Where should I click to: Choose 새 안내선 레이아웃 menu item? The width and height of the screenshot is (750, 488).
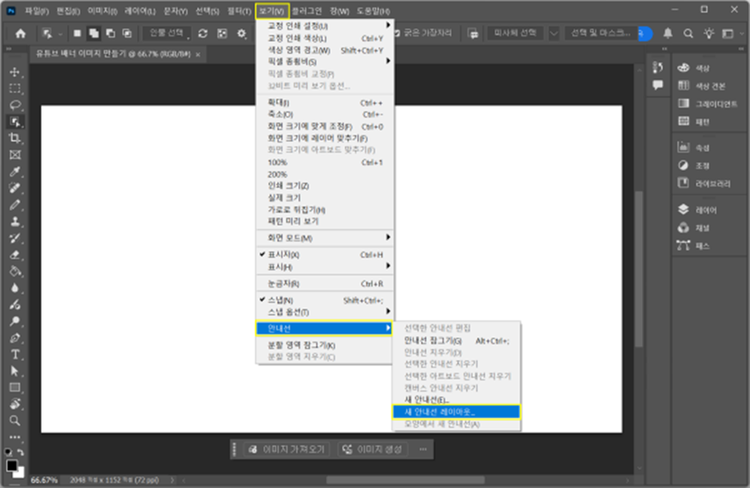456,412
